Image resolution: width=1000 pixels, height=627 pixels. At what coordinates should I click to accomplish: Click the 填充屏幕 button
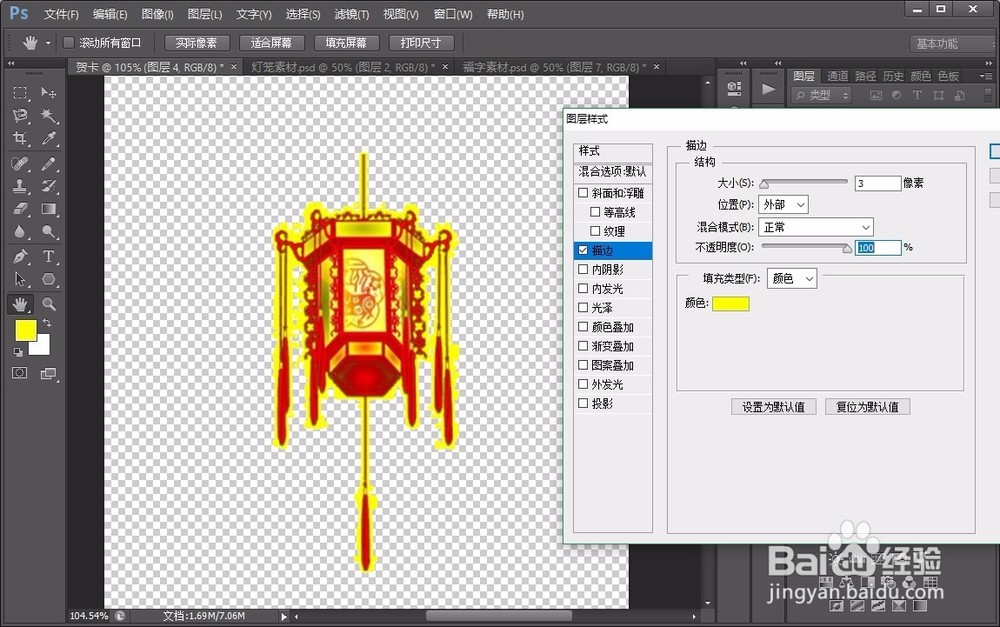click(x=346, y=43)
